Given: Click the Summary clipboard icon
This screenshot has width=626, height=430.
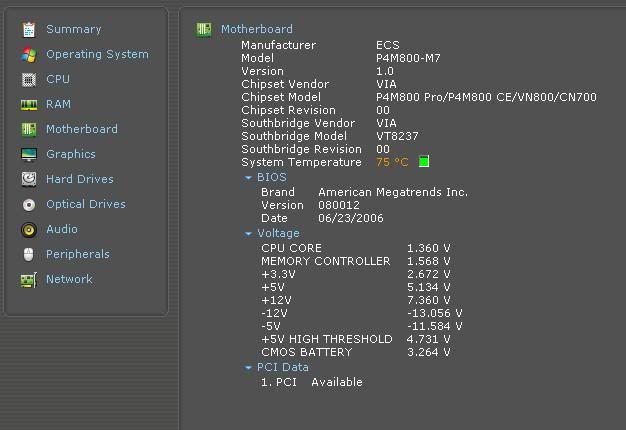Looking at the screenshot, I should 29,30.
